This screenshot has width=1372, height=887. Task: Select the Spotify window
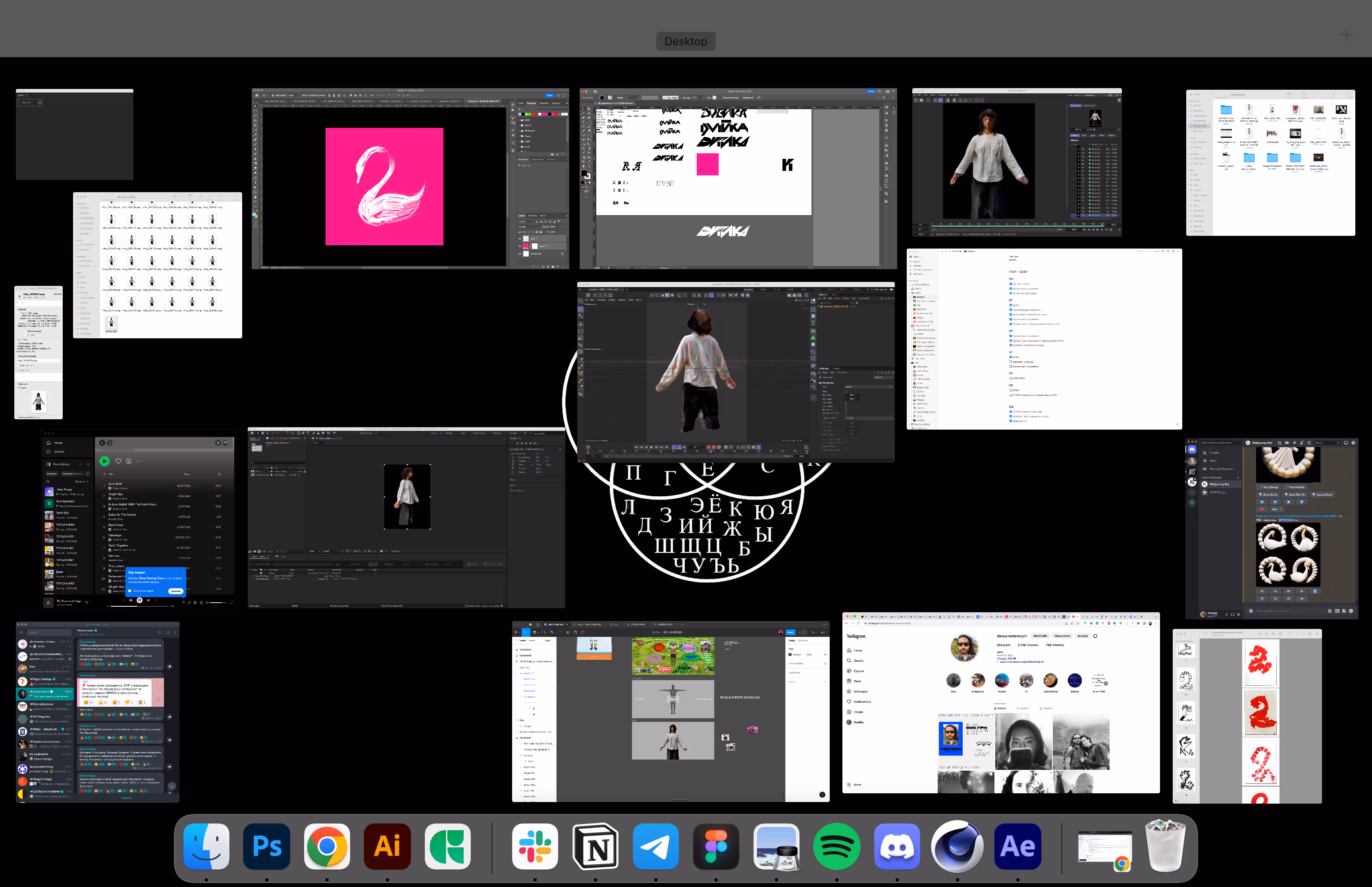pyautogui.click(x=138, y=519)
